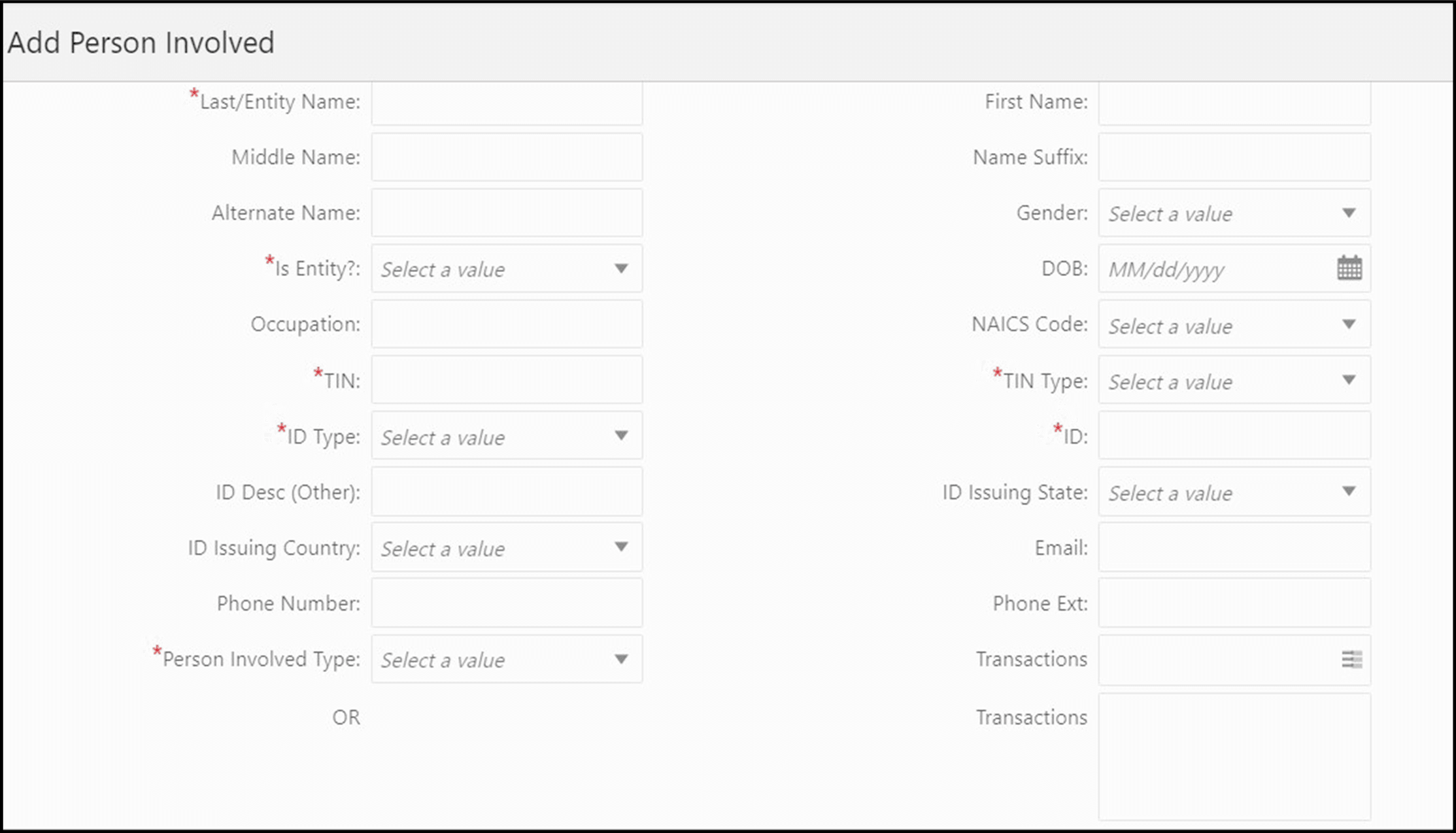Expand the ID Type dropdown
1456x833 pixels.
pyautogui.click(x=506, y=436)
